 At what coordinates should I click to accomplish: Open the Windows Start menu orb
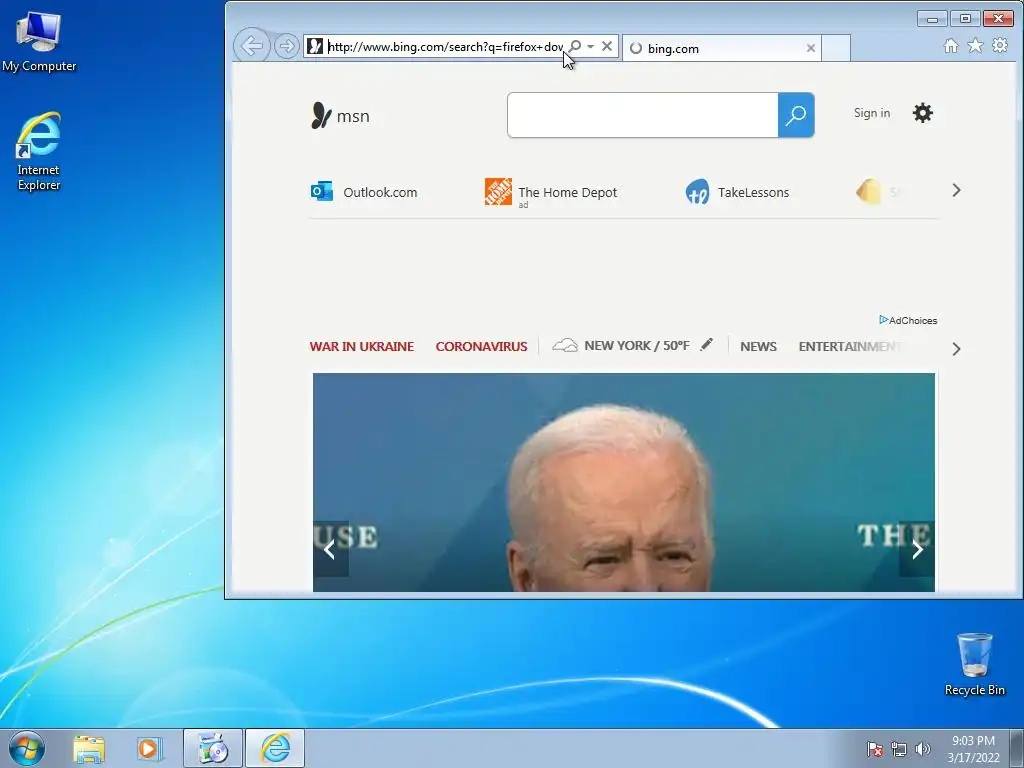27,748
